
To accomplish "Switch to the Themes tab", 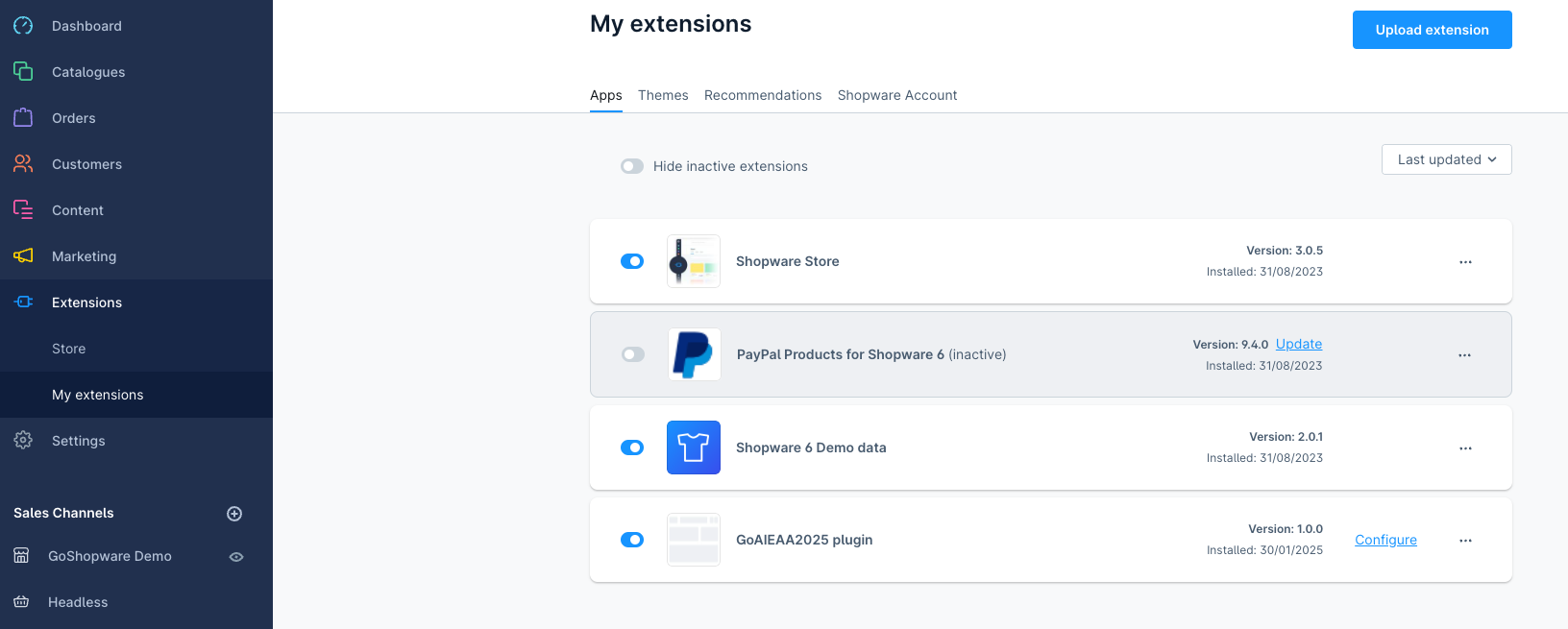I will [x=663, y=95].
